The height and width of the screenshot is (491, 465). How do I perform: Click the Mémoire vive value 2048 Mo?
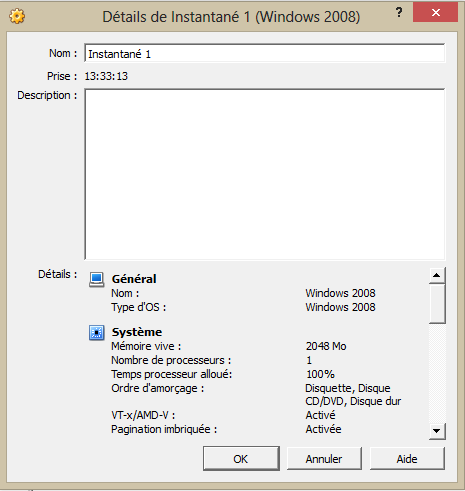point(326,346)
